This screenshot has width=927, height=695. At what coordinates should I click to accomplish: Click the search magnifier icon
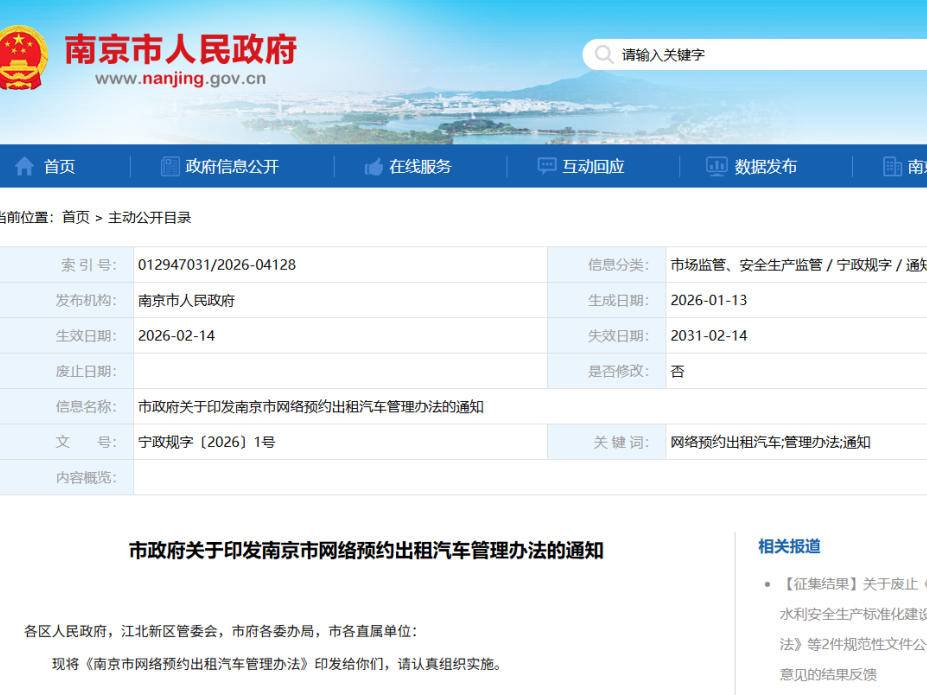pos(604,54)
